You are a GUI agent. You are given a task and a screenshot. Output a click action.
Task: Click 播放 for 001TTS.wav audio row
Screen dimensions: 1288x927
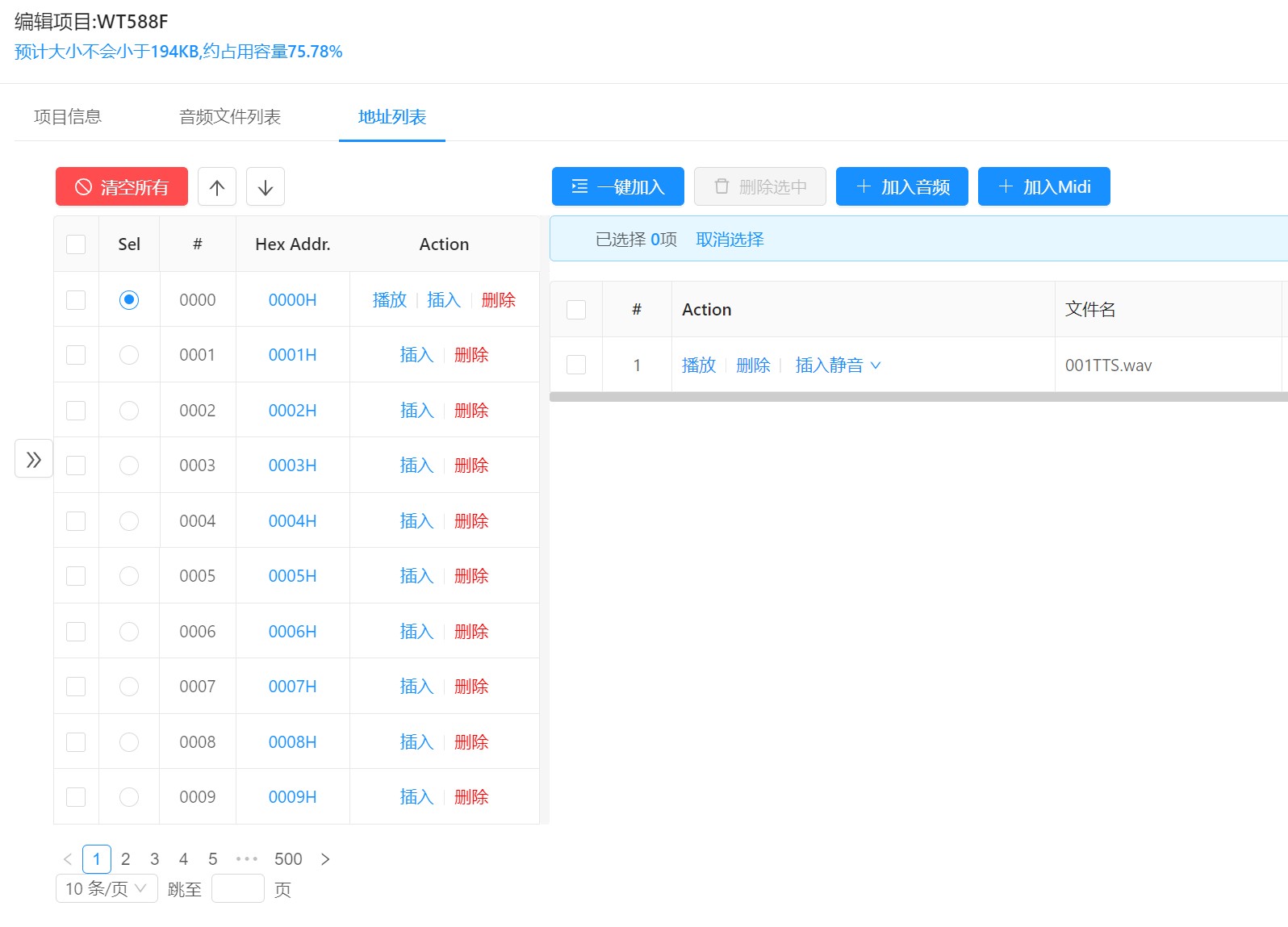pyautogui.click(x=699, y=365)
